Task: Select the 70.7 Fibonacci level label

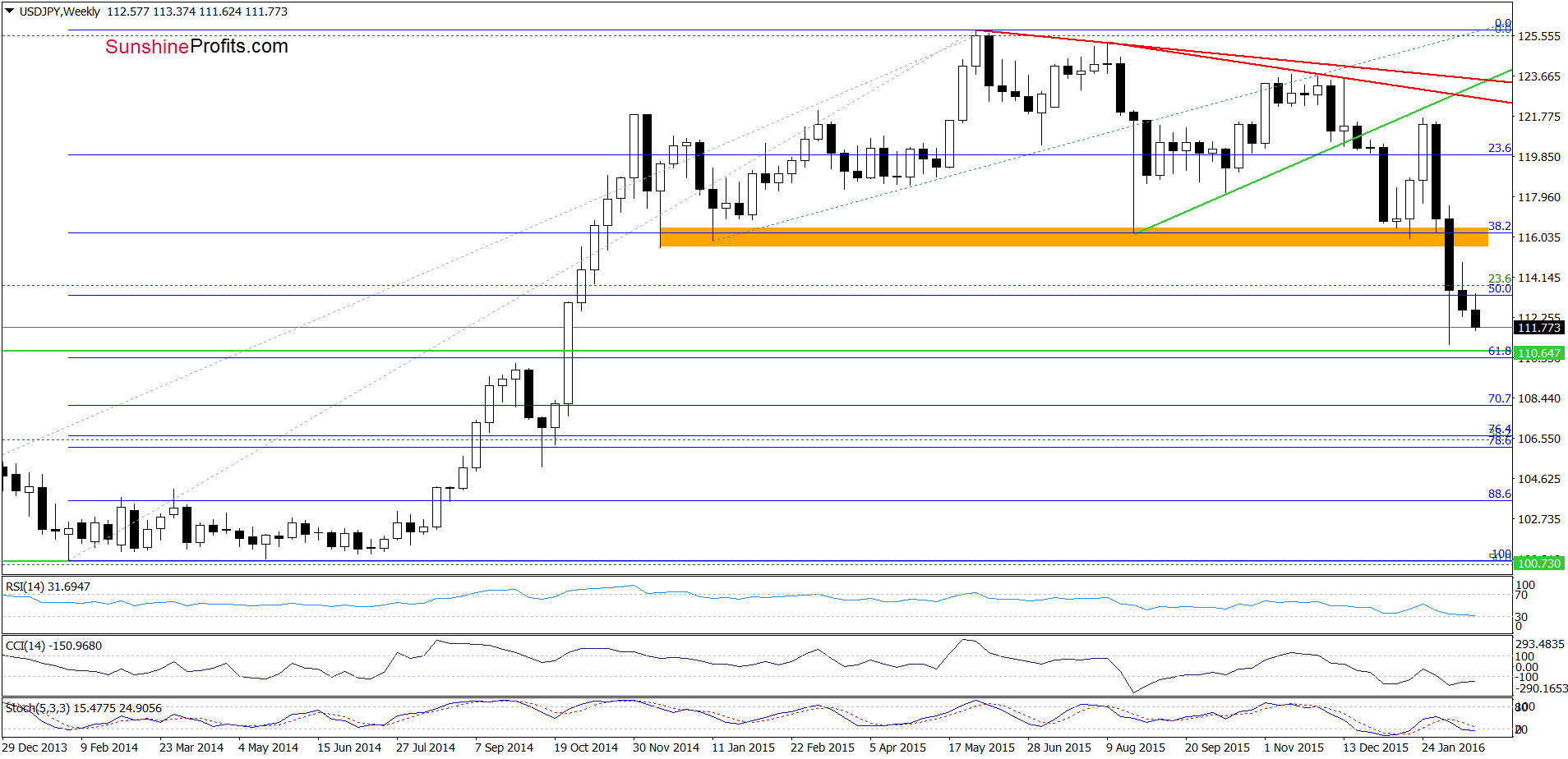Action: coord(1500,398)
